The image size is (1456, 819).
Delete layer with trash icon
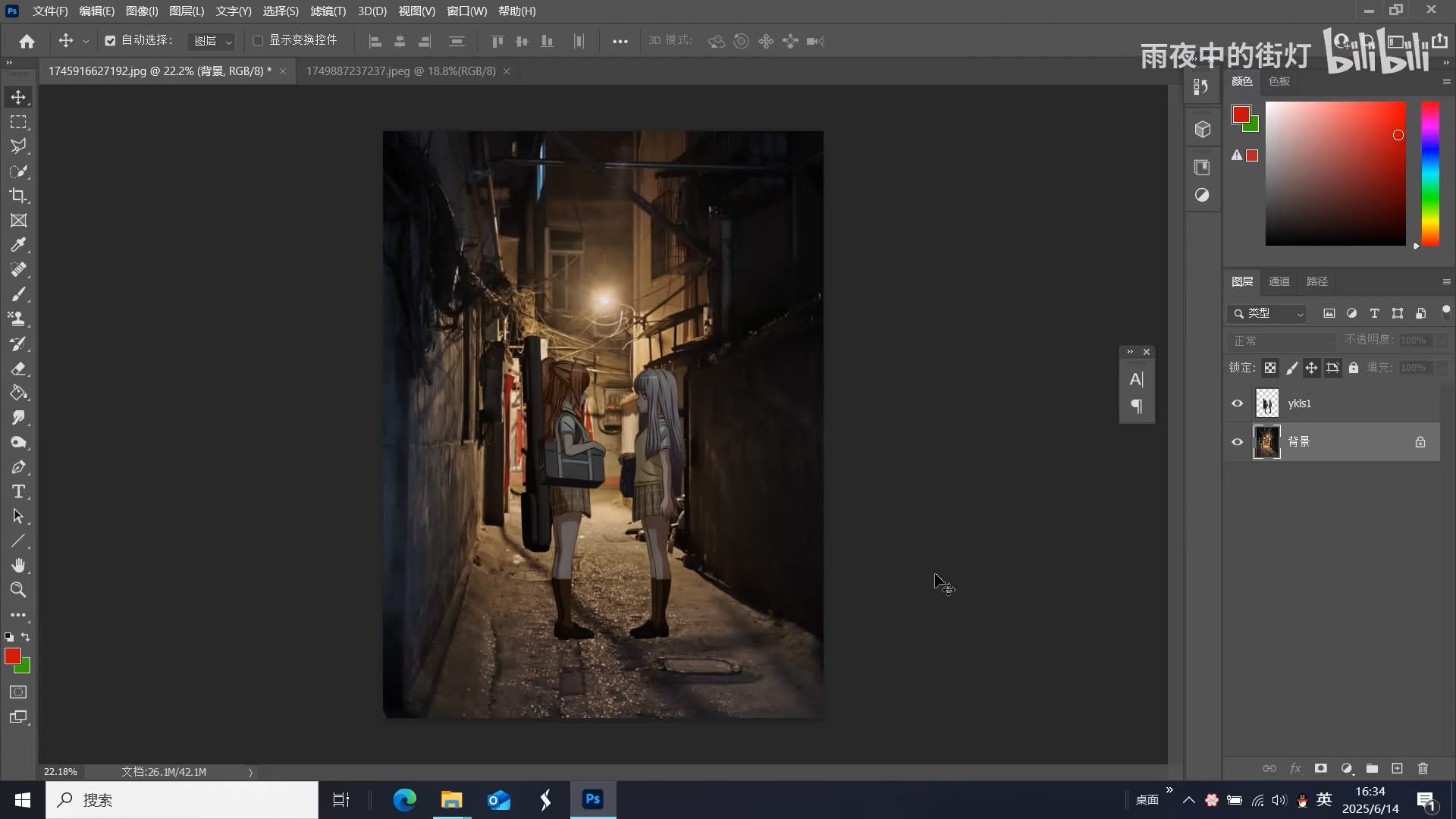point(1423,768)
